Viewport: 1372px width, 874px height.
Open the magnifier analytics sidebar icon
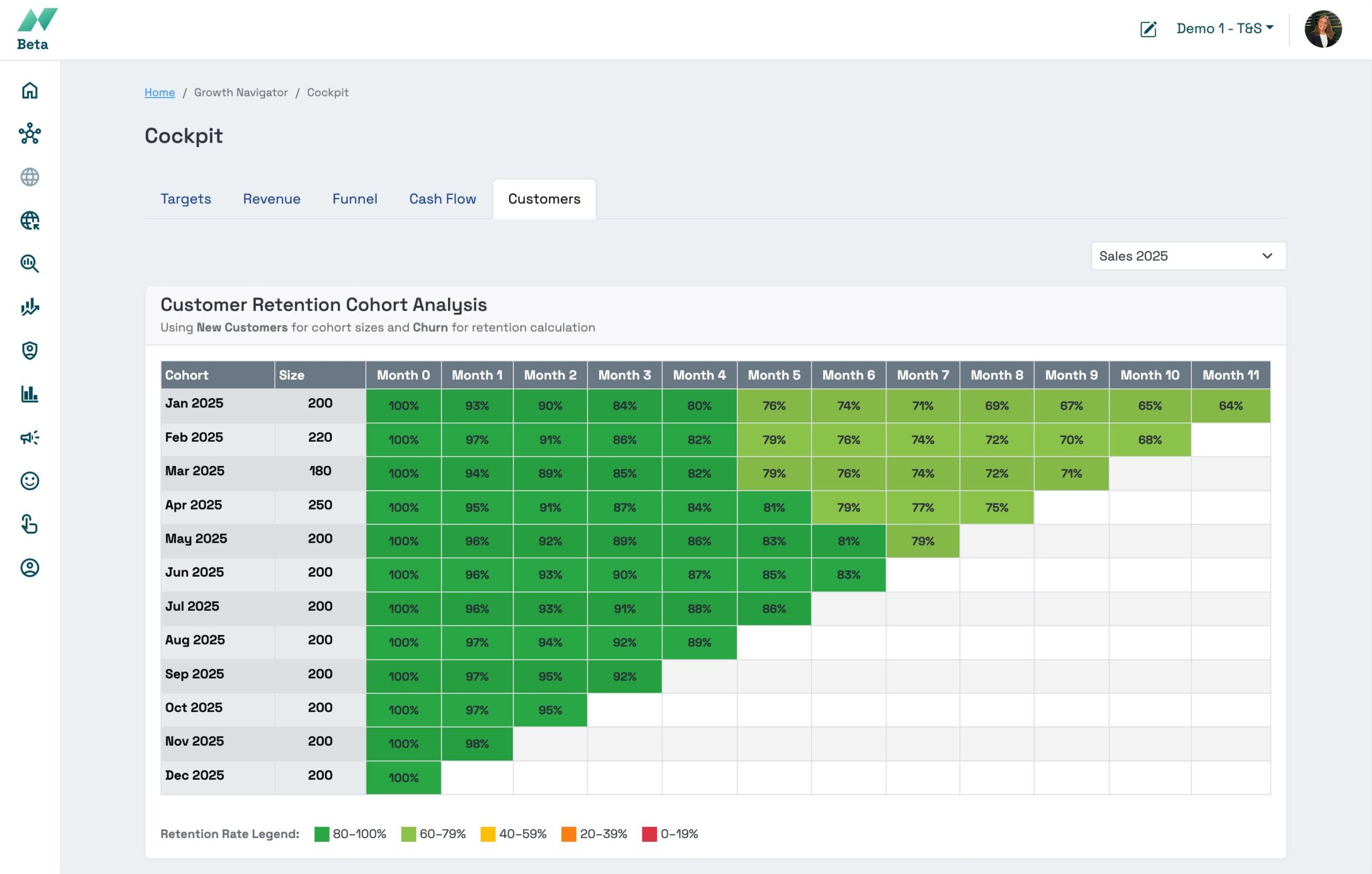click(x=29, y=264)
